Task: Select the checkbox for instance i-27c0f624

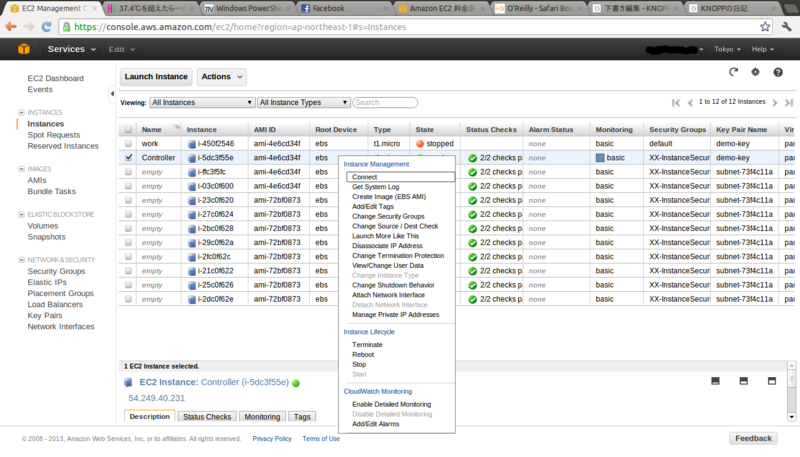Action: coord(128,214)
